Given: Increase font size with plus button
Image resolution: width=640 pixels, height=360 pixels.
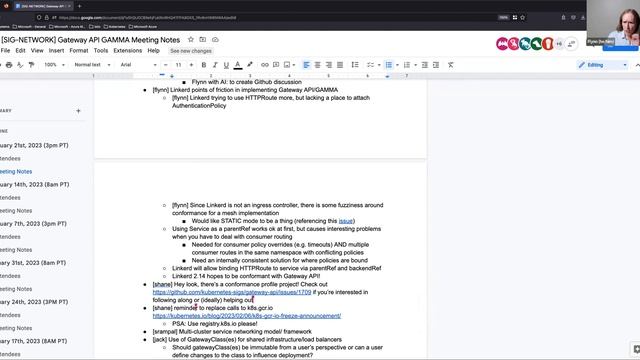Looking at the screenshot, I should [191, 65].
